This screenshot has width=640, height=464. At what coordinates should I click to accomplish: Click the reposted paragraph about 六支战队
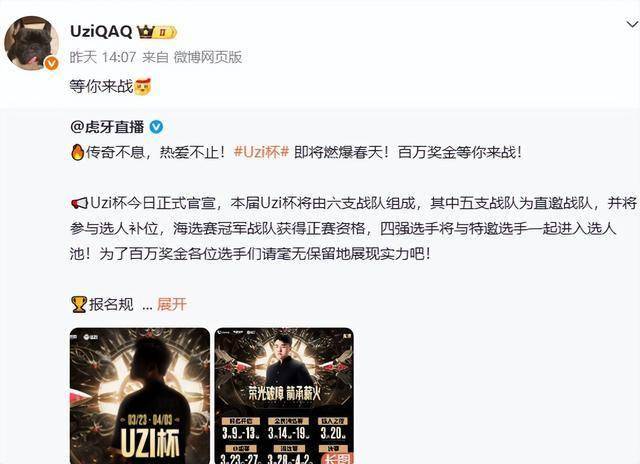click(353, 228)
